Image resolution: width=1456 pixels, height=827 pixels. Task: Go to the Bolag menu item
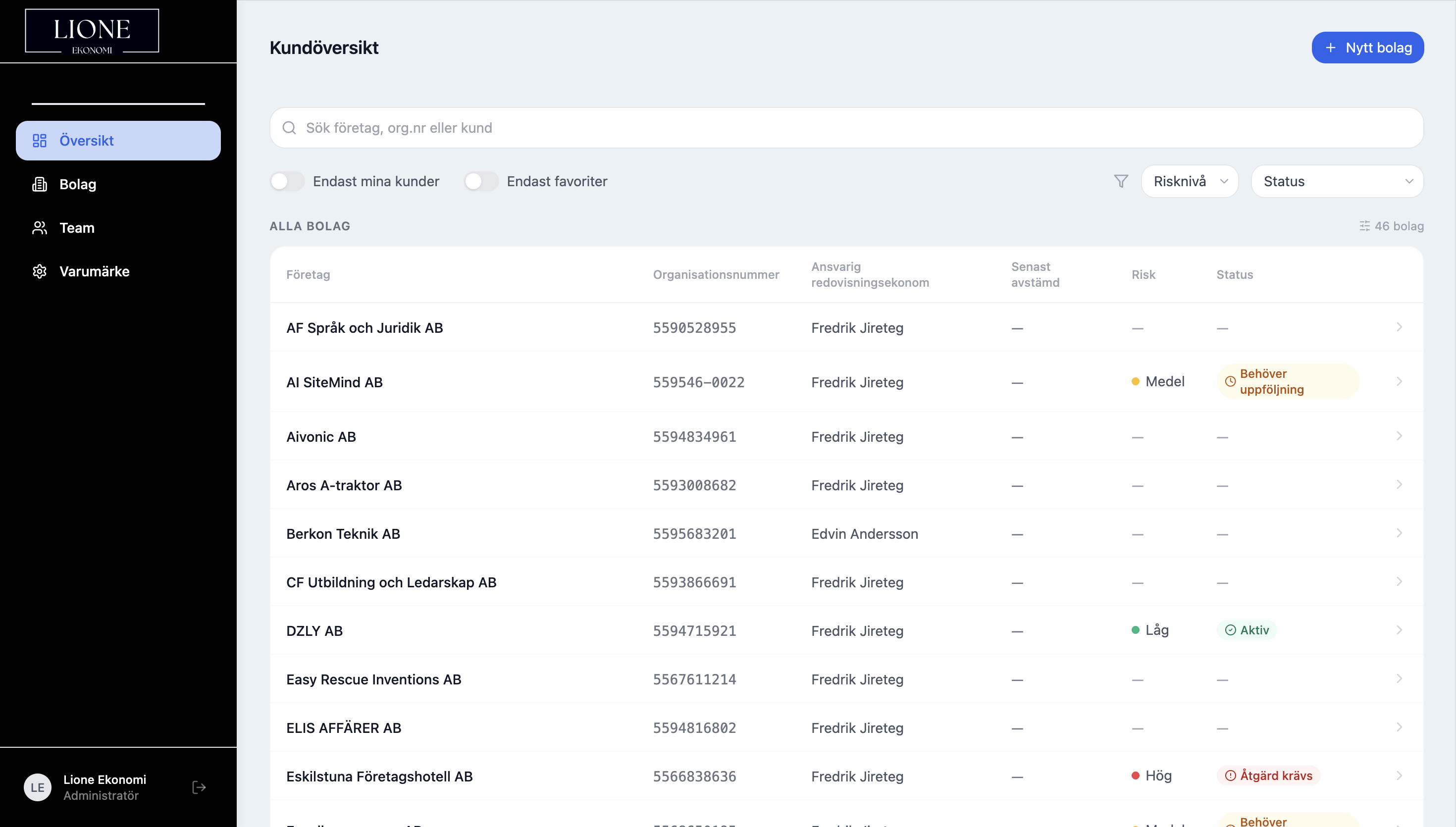click(x=78, y=184)
